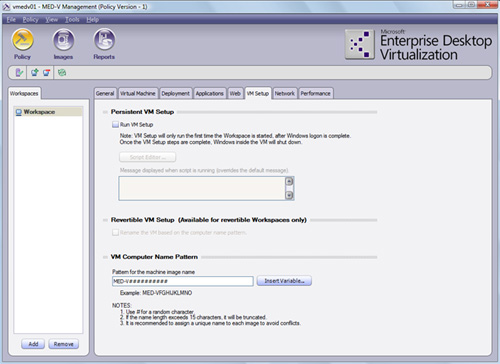Switch to the Deployment tab
The image size is (500, 364).
pos(175,94)
